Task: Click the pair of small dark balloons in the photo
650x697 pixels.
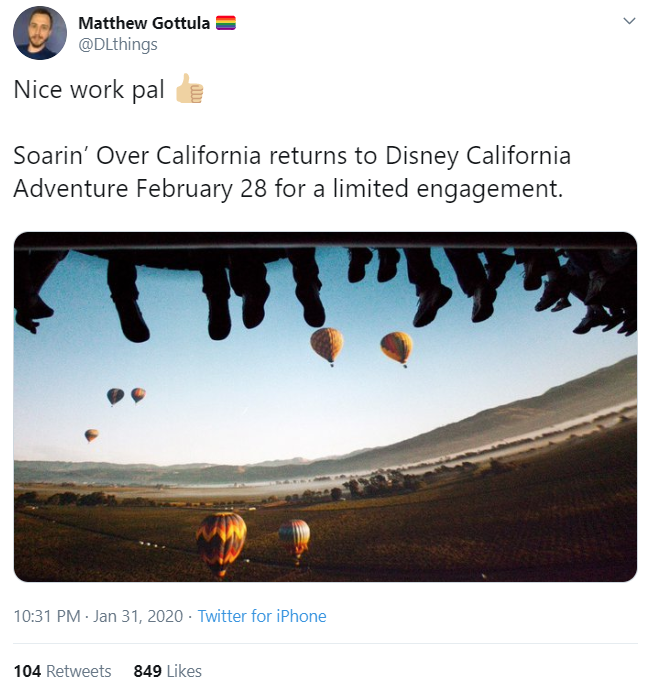Action: (x=126, y=396)
